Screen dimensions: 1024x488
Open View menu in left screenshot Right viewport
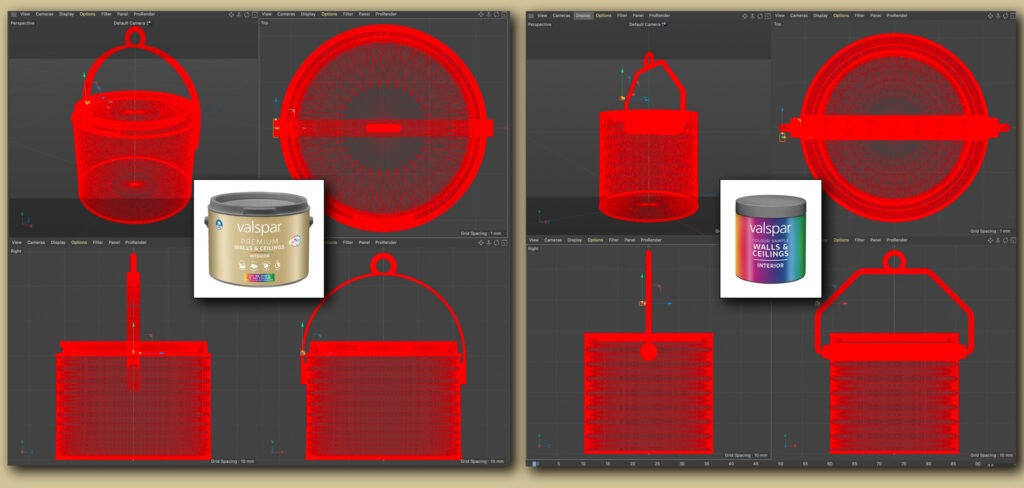pyautogui.click(x=16, y=242)
